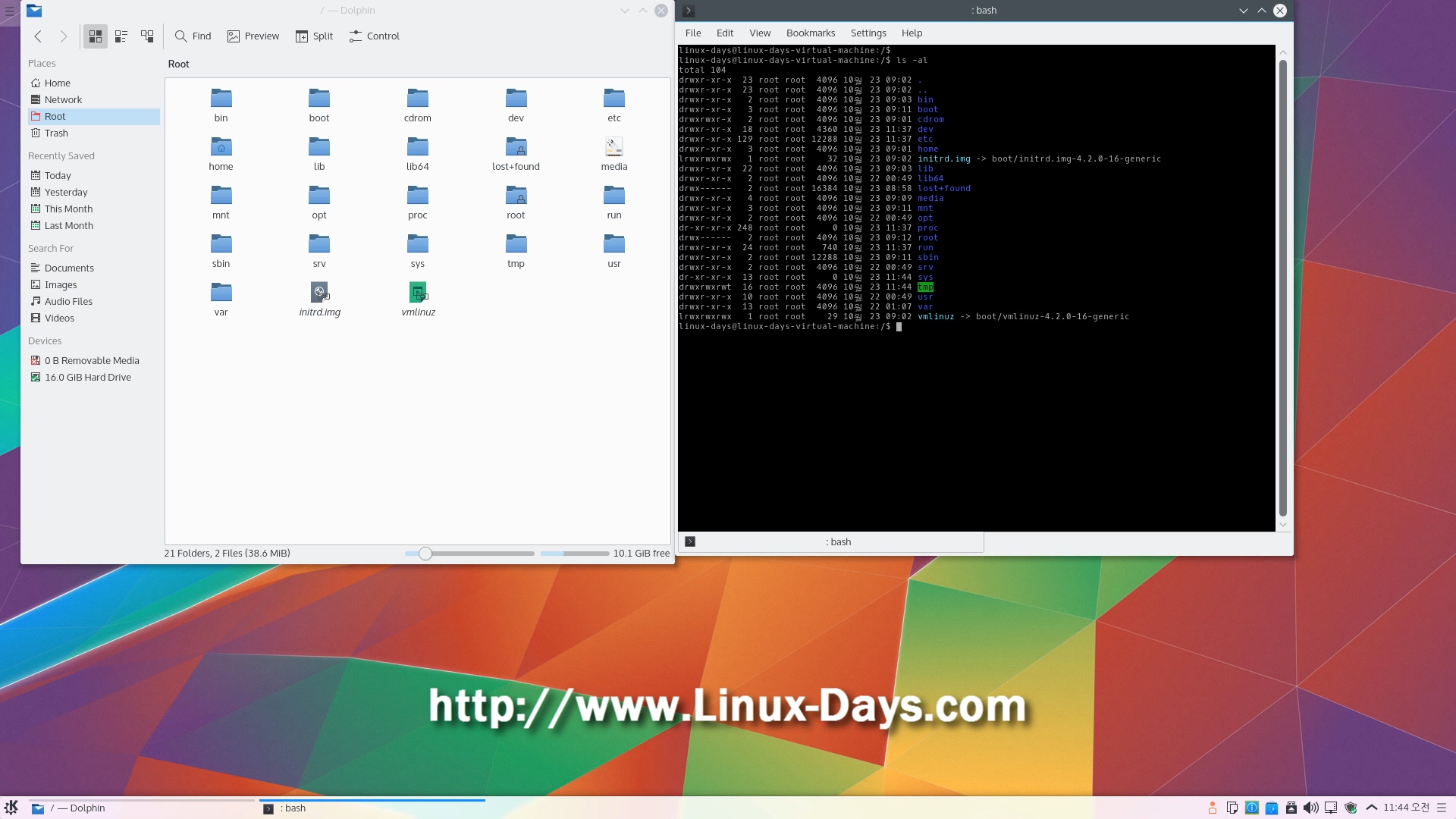Open the Konsole Edit menu
The image size is (1456, 819).
coord(725,33)
